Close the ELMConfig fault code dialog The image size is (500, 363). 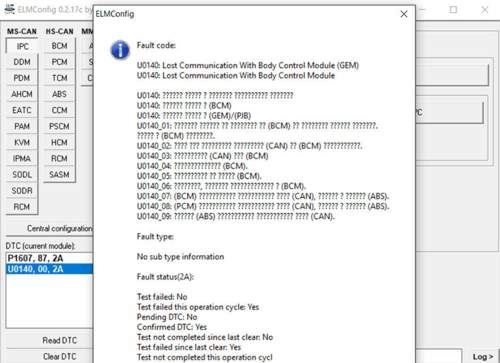tap(404, 14)
